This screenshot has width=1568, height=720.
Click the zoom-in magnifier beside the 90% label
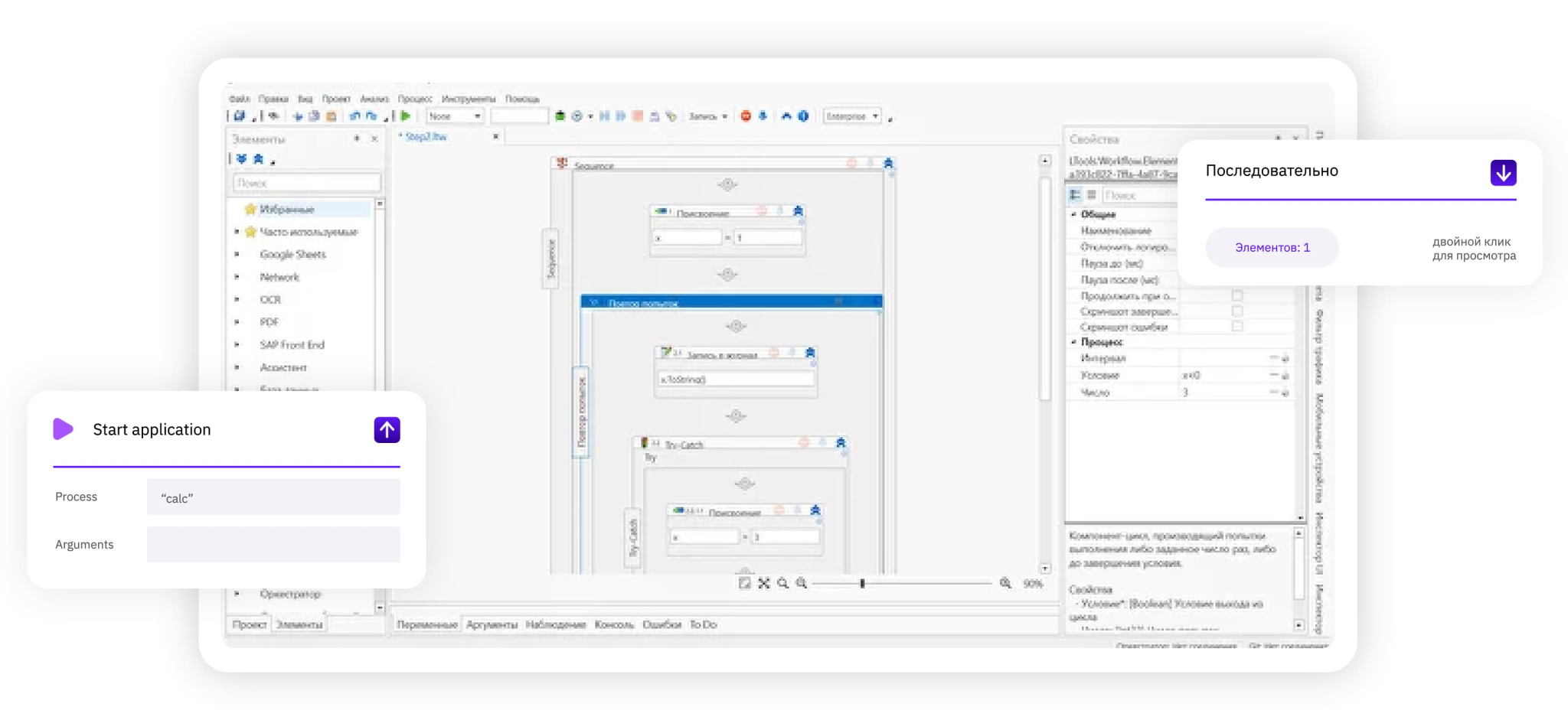pyautogui.click(x=1005, y=583)
